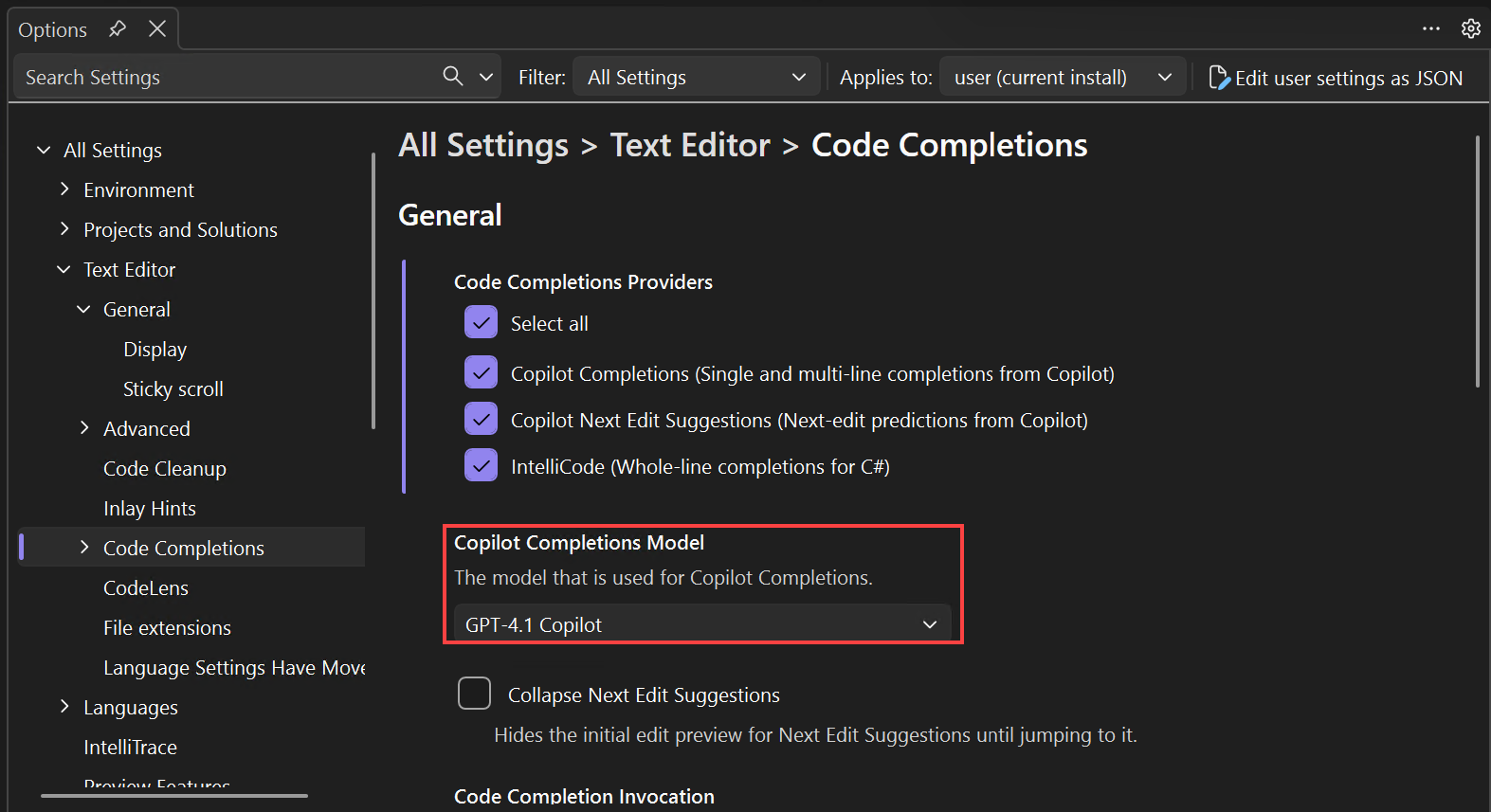Image resolution: width=1491 pixels, height=812 pixels.
Task: Enable Collapse Next Edit Suggestions
Action: [474, 694]
